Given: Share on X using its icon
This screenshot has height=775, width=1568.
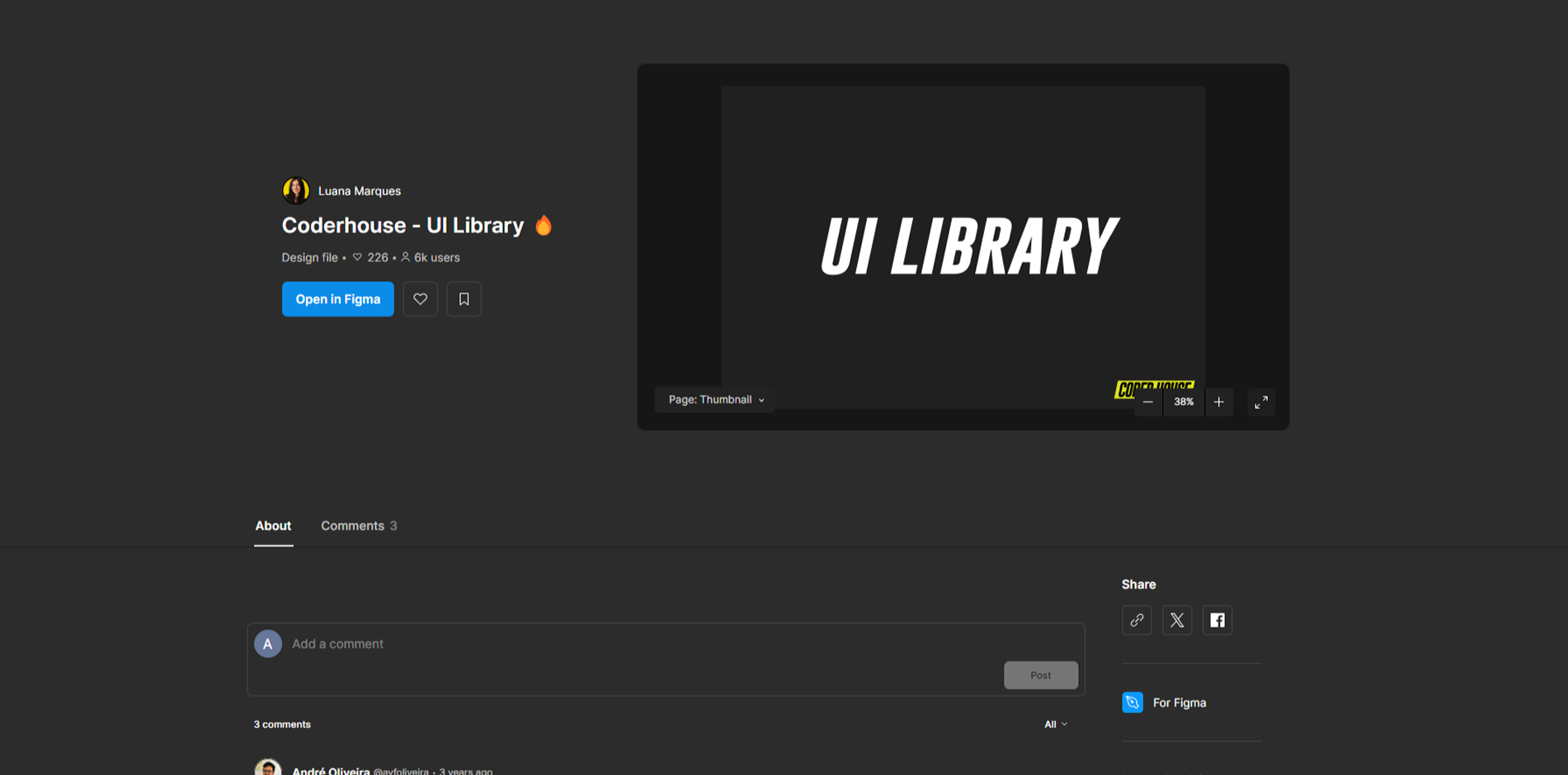Looking at the screenshot, I should [x=1177, y=620].
